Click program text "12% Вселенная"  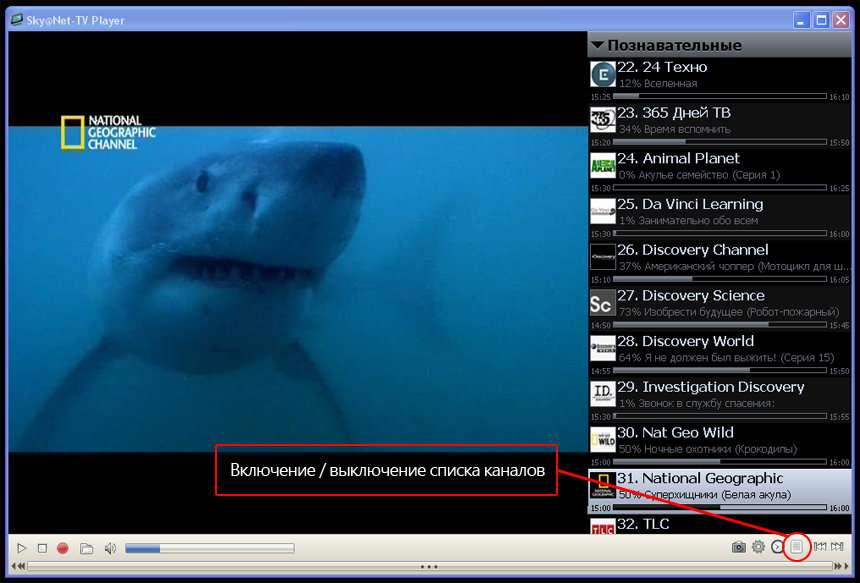tap(658, 83)
